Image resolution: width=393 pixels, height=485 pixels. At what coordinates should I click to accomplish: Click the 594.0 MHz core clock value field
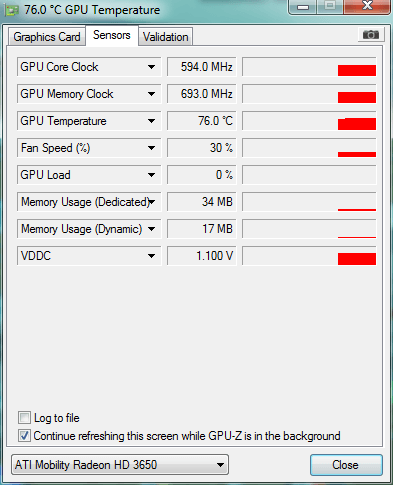coord(202,67)
